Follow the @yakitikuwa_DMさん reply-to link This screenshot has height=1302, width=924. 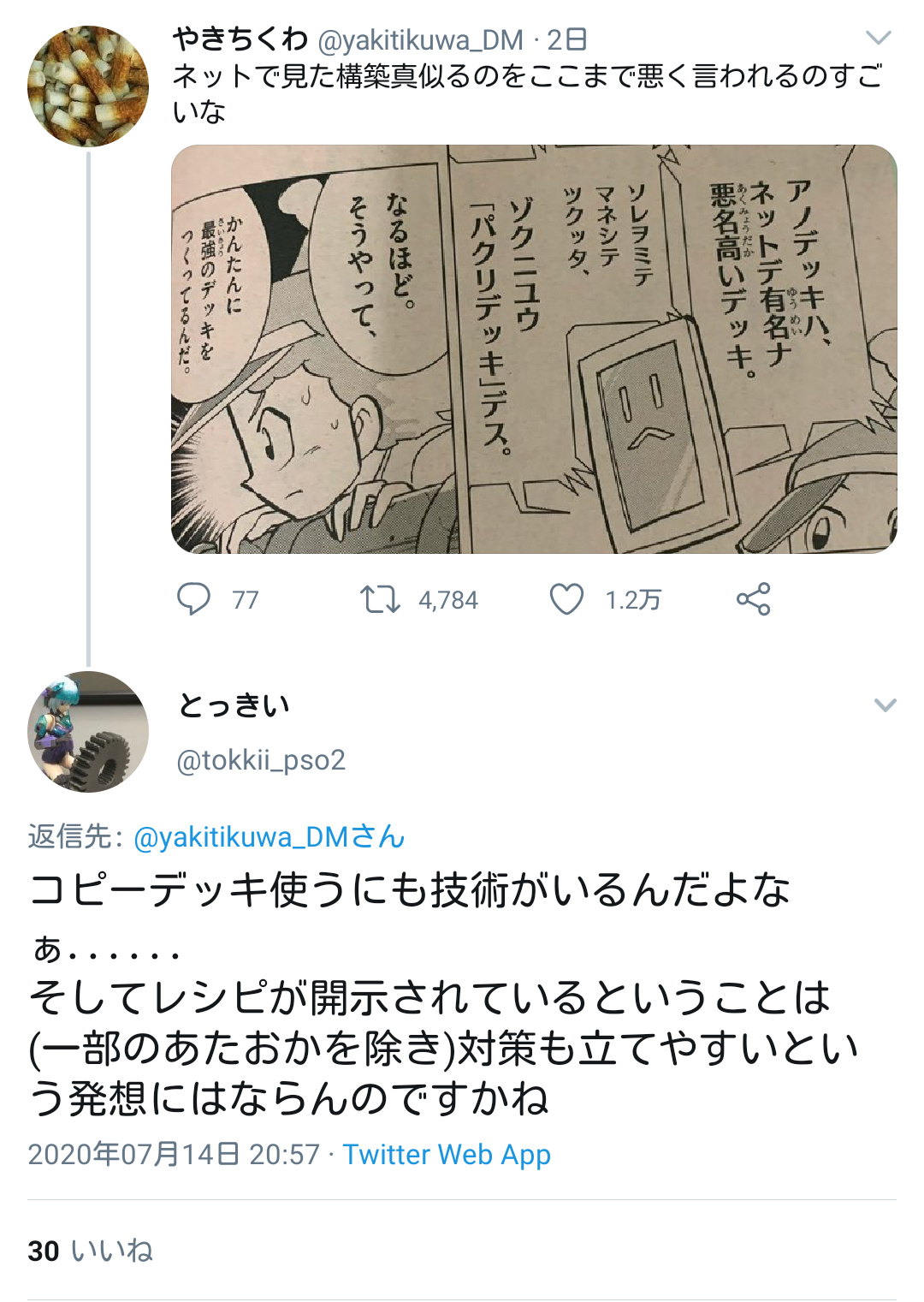(269, 836)
